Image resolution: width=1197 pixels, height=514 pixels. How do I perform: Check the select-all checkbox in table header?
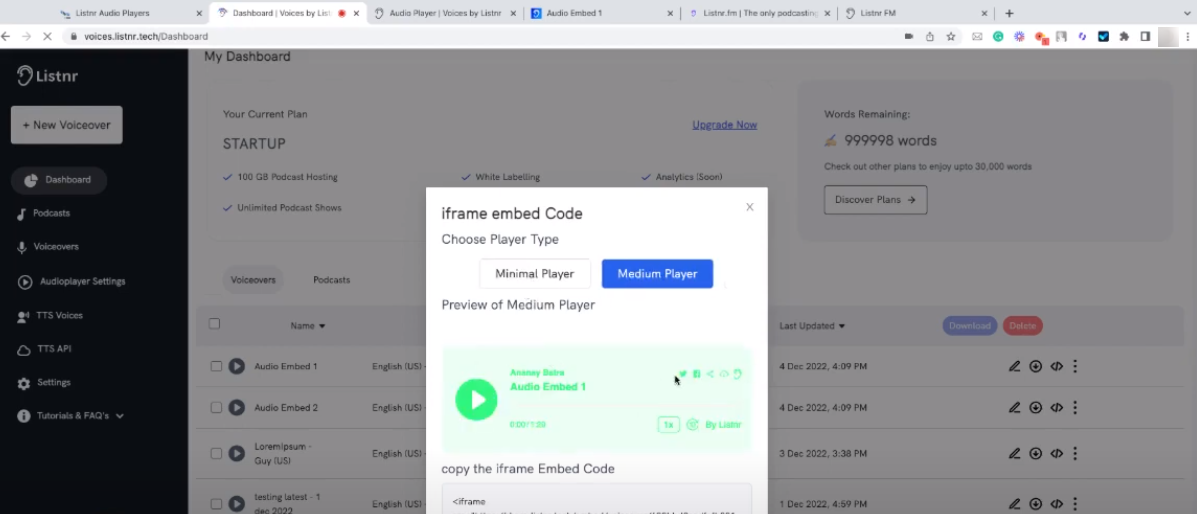pos(214,324)
